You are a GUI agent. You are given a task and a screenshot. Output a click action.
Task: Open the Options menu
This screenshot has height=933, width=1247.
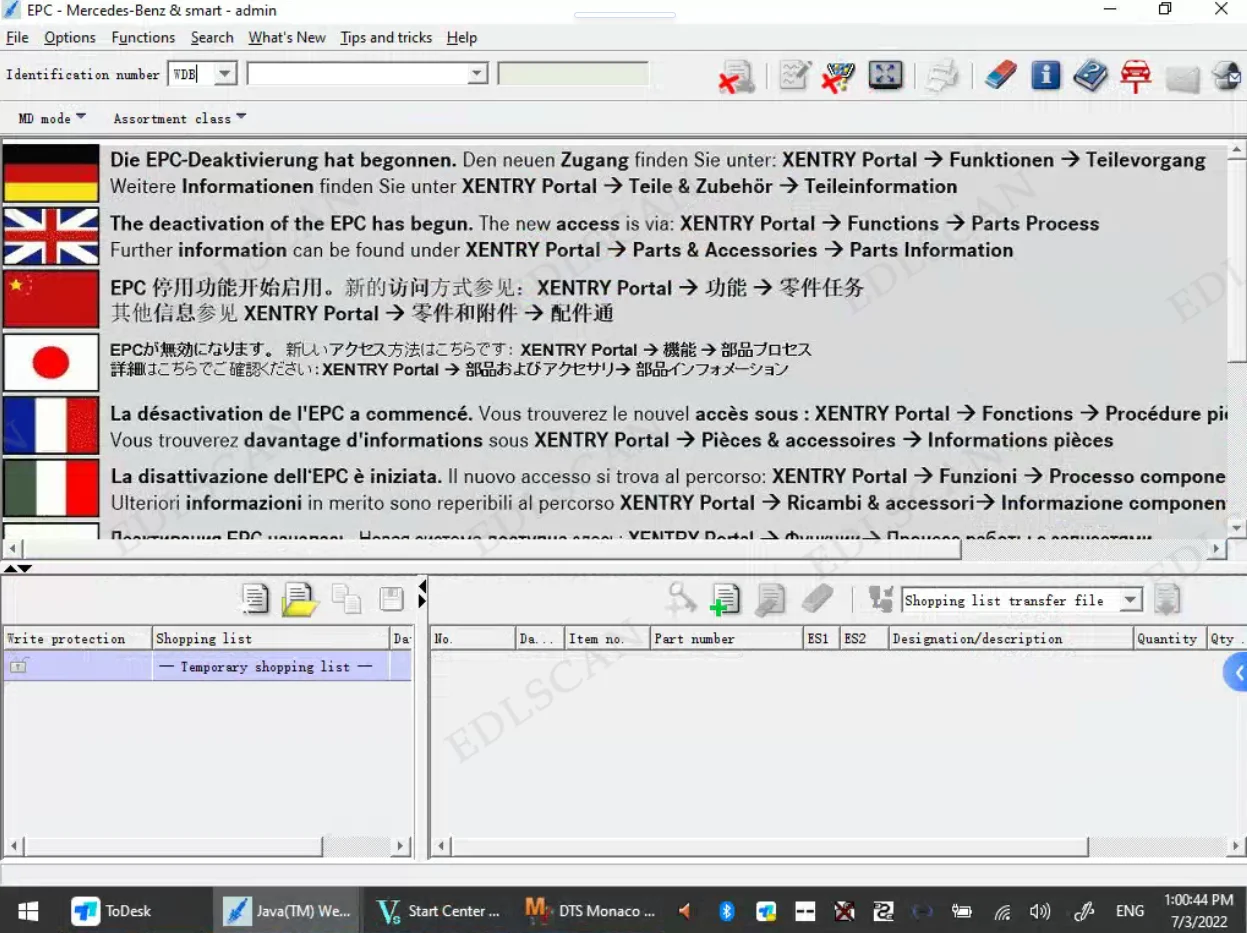70,37
